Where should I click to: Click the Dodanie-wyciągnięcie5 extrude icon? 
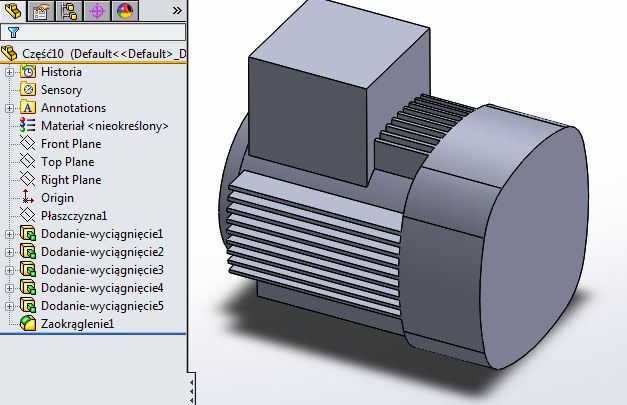pyautogui.click(x=28, y=305)
